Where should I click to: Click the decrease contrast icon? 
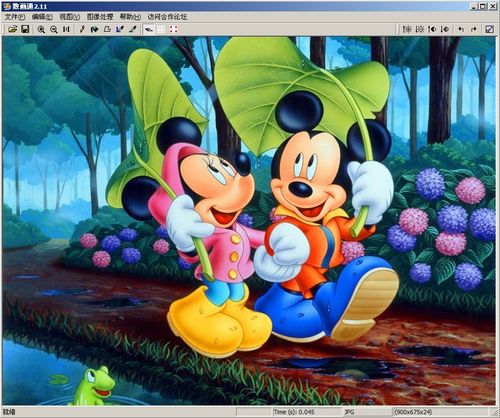[x=445, y=29]
